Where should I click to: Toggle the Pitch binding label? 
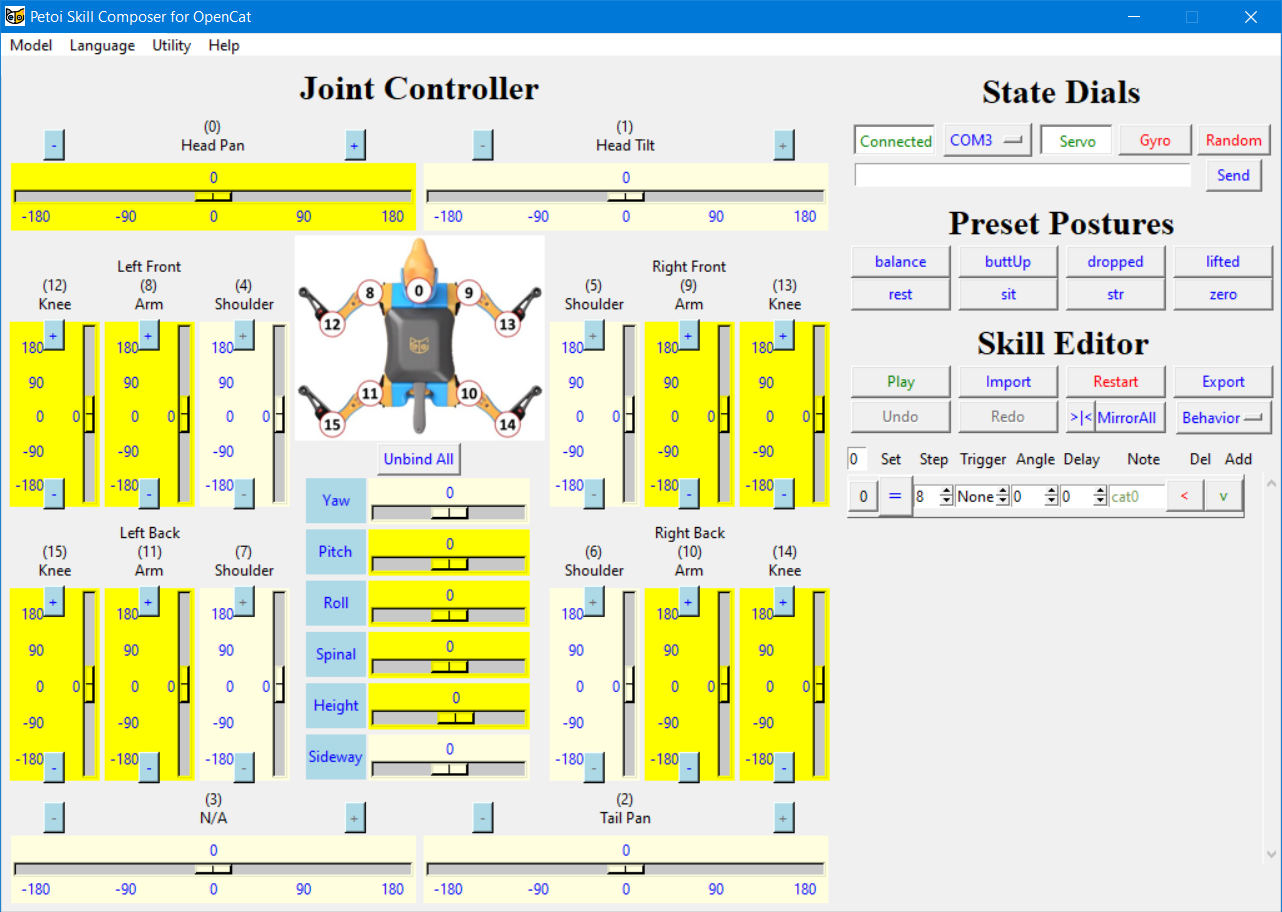tap(336, 552)
